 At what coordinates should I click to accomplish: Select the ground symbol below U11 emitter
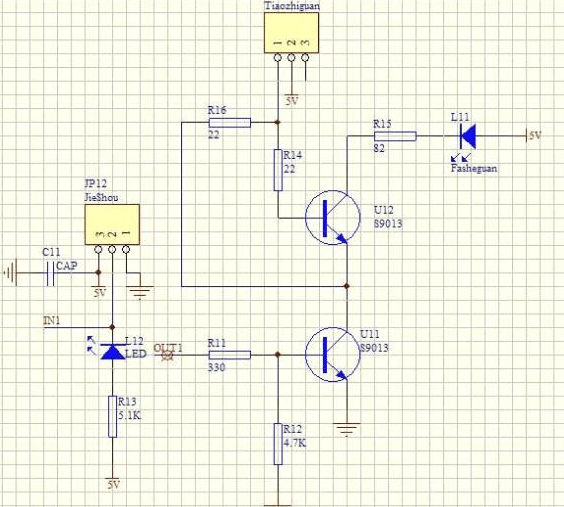point(347,430)
